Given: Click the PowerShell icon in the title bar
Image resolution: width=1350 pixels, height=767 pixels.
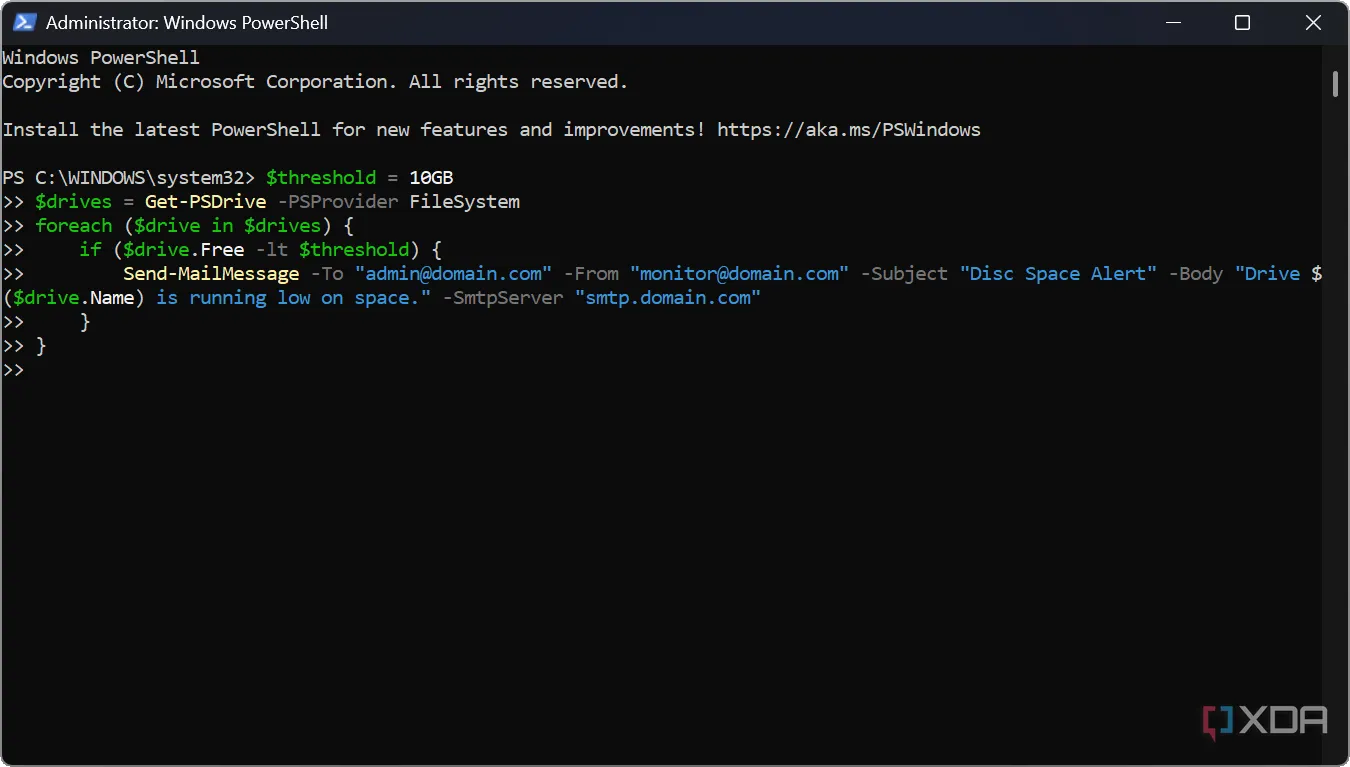Looking at the screenshot, I should click(x=25, y=22).
